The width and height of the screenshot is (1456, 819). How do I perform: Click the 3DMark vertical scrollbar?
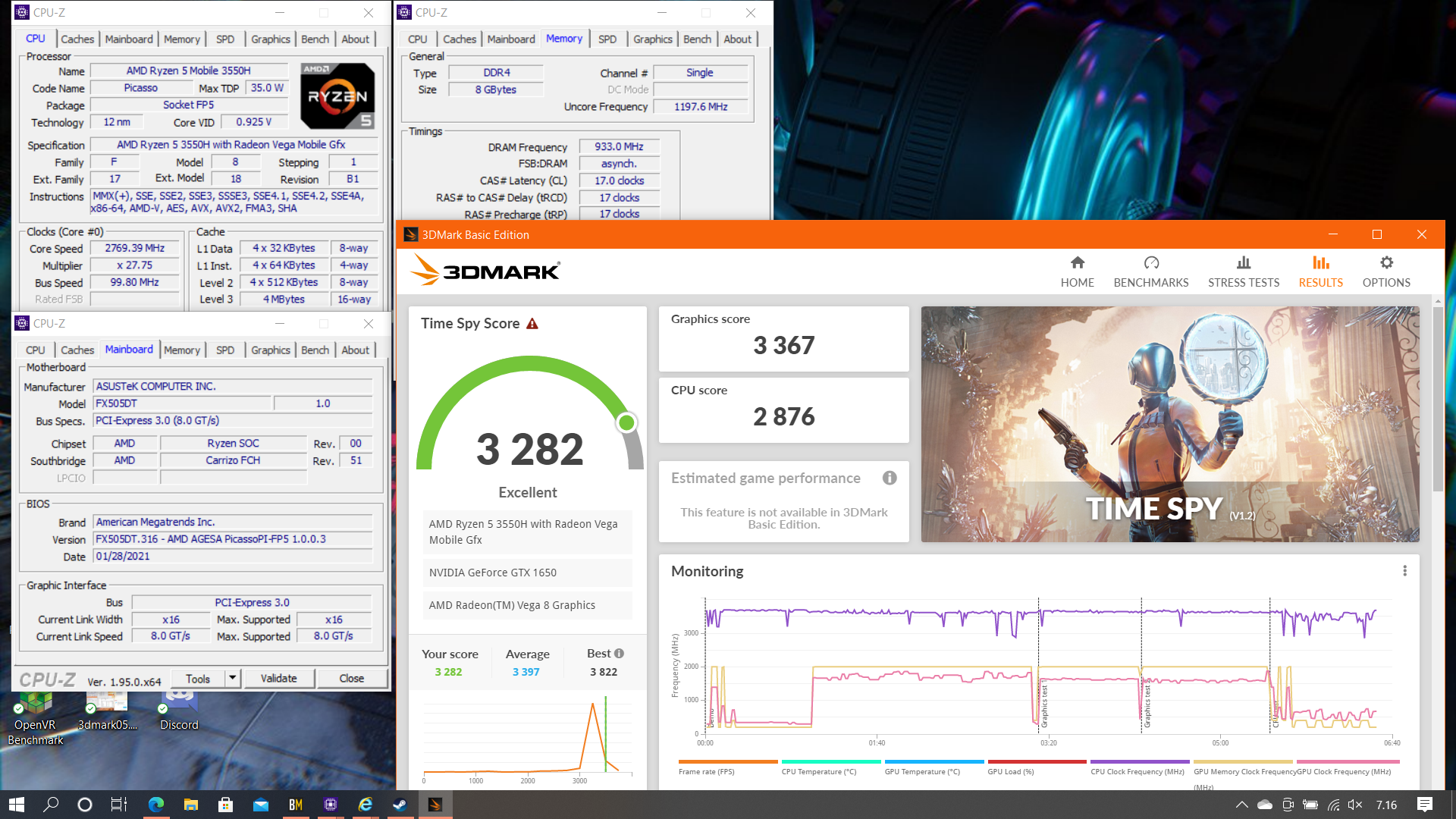coord(1438,398)
